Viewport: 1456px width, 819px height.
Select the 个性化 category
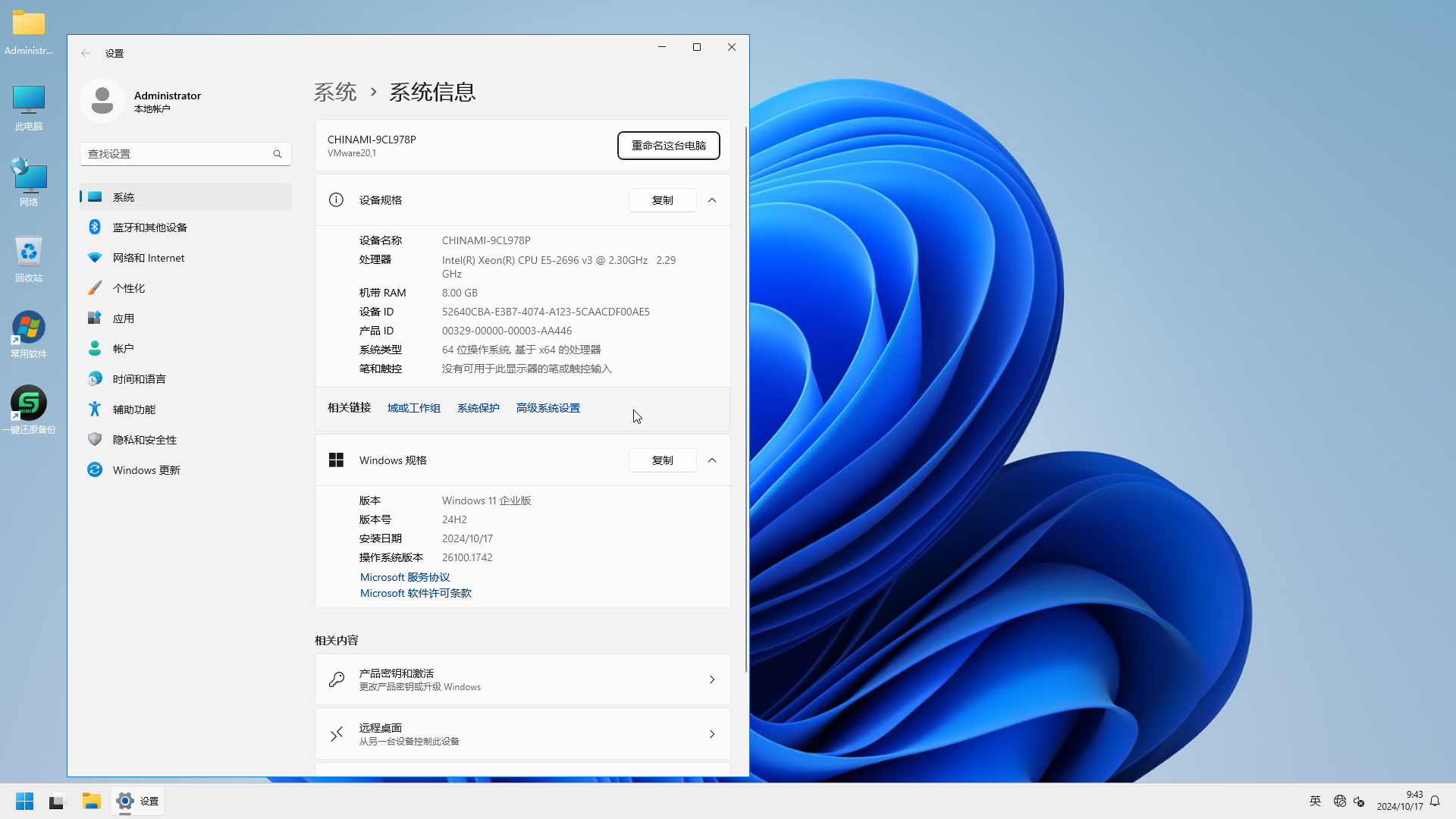point(186,288)
